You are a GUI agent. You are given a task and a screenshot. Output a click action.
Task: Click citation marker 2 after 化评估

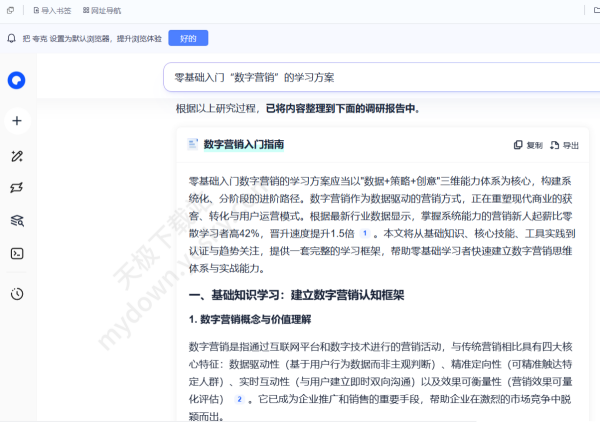pos(239,399)
